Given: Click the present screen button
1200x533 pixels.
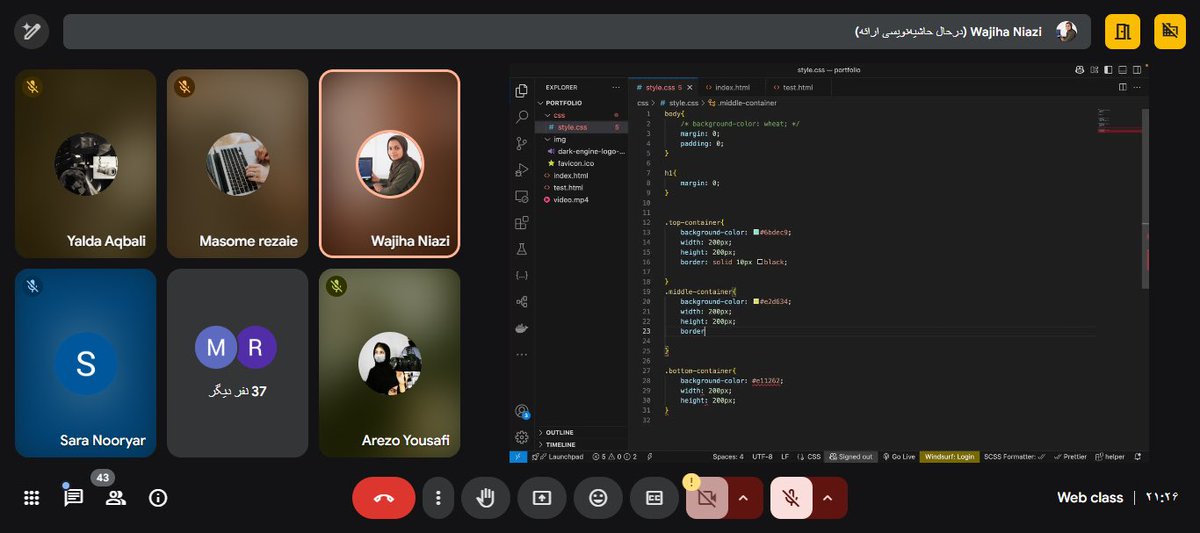Looking at the screenshot, I should [542, 498].
